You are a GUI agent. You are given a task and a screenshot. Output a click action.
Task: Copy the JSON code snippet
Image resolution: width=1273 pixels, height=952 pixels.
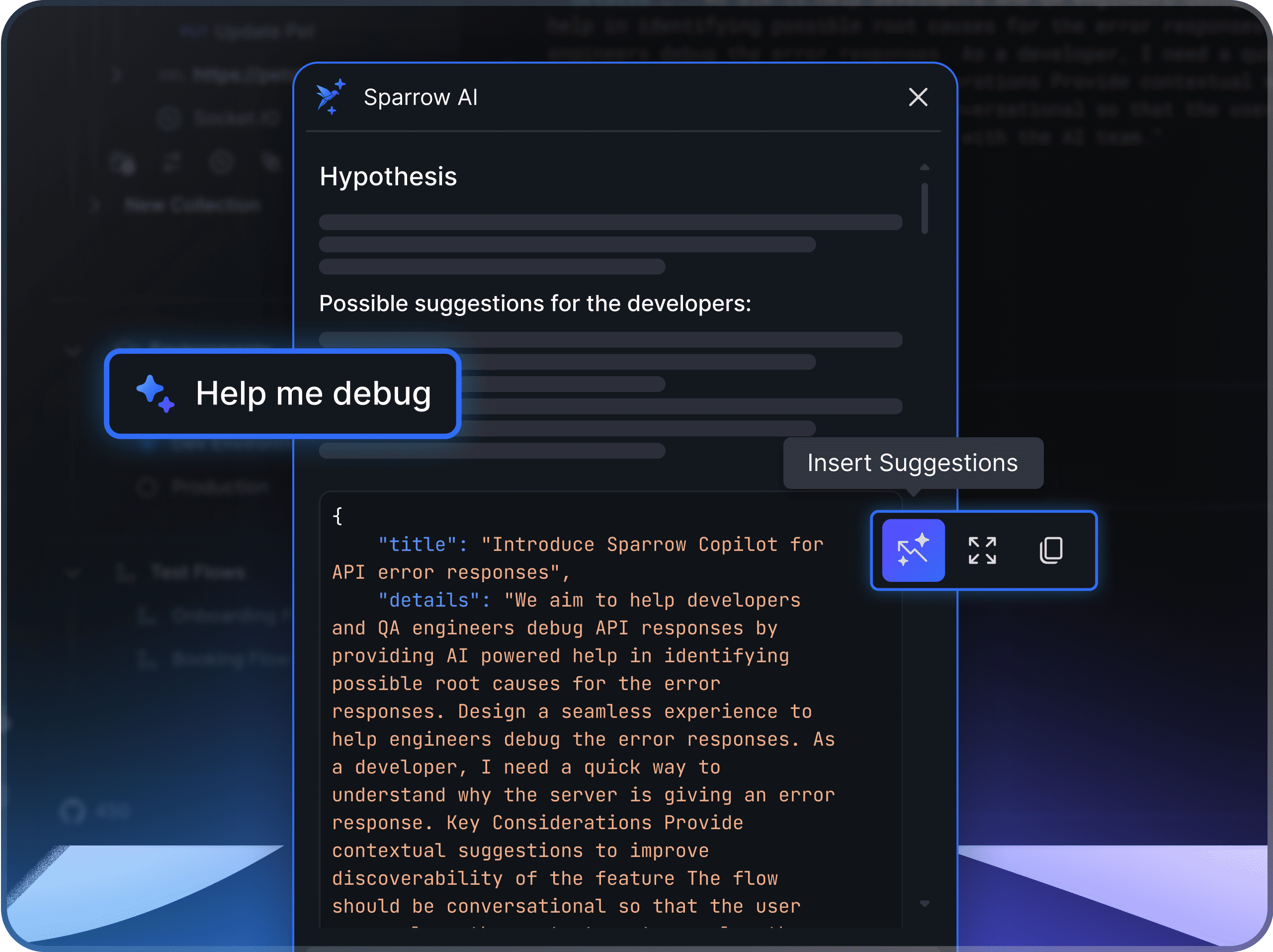click(x=1051, y=551)
